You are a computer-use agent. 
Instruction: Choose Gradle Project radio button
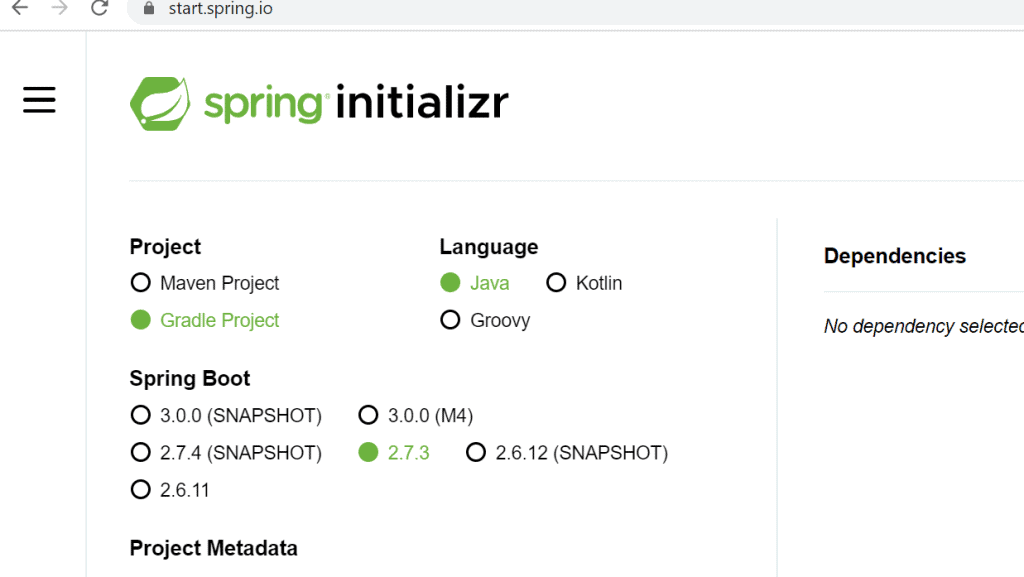click(x=141, y=320)
